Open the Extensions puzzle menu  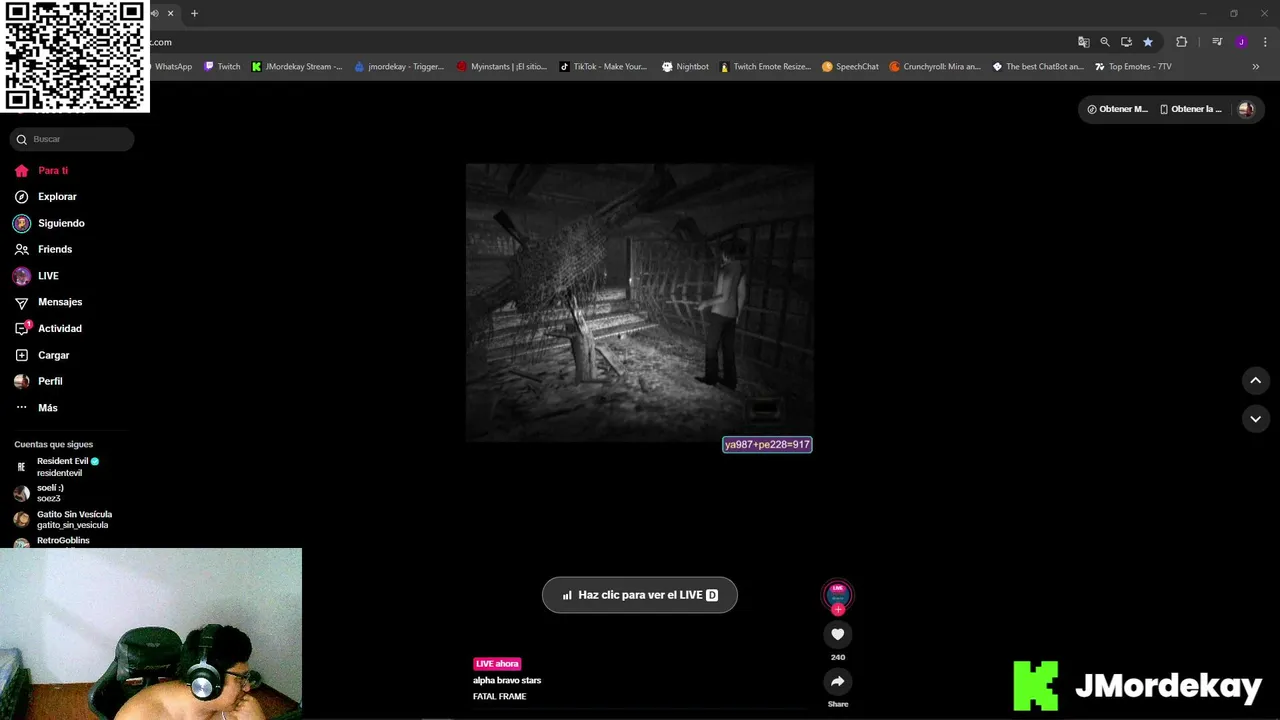point(1181,42)
